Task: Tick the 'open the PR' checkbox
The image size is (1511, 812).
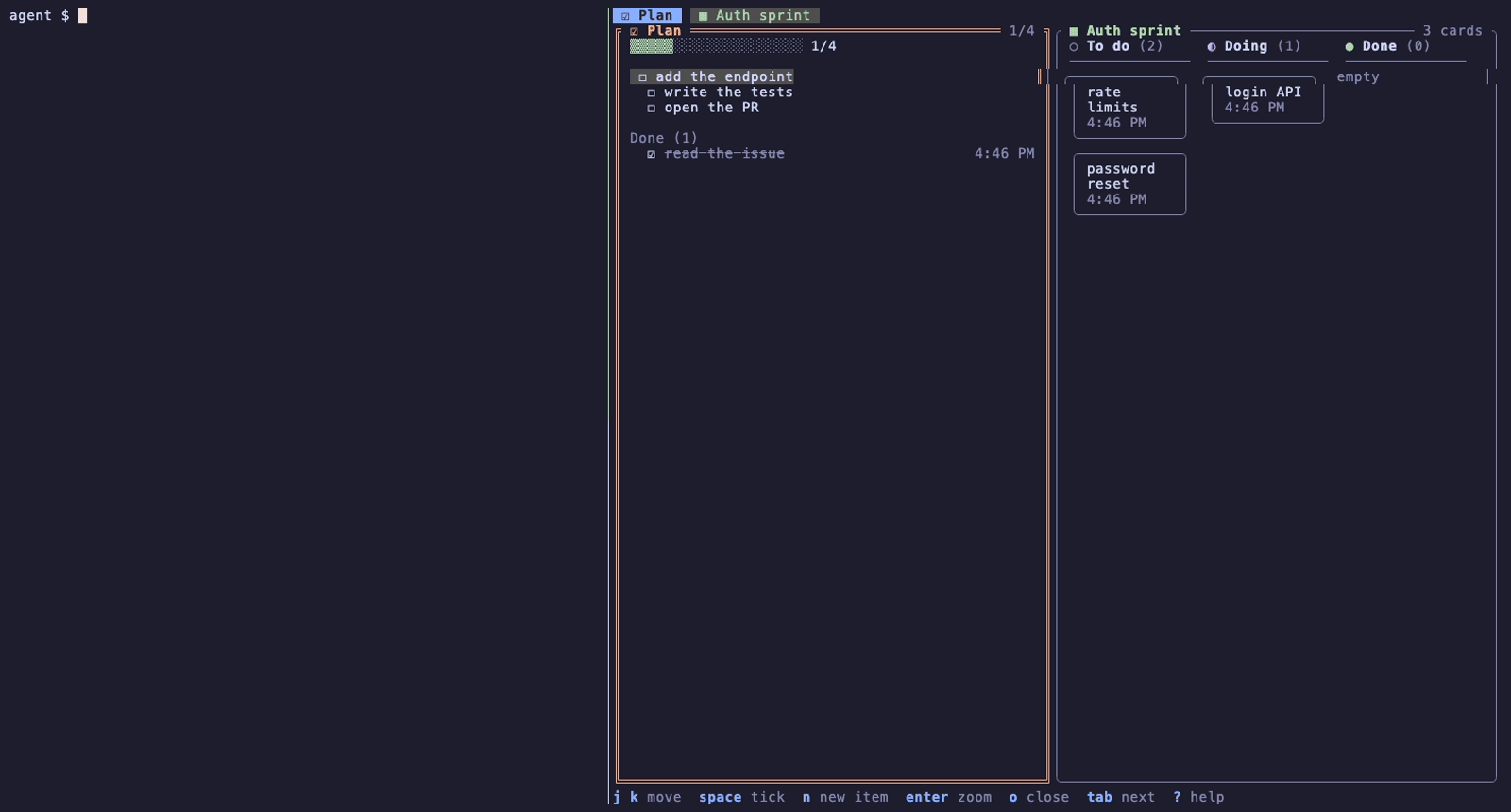Action: click(652, 108)
